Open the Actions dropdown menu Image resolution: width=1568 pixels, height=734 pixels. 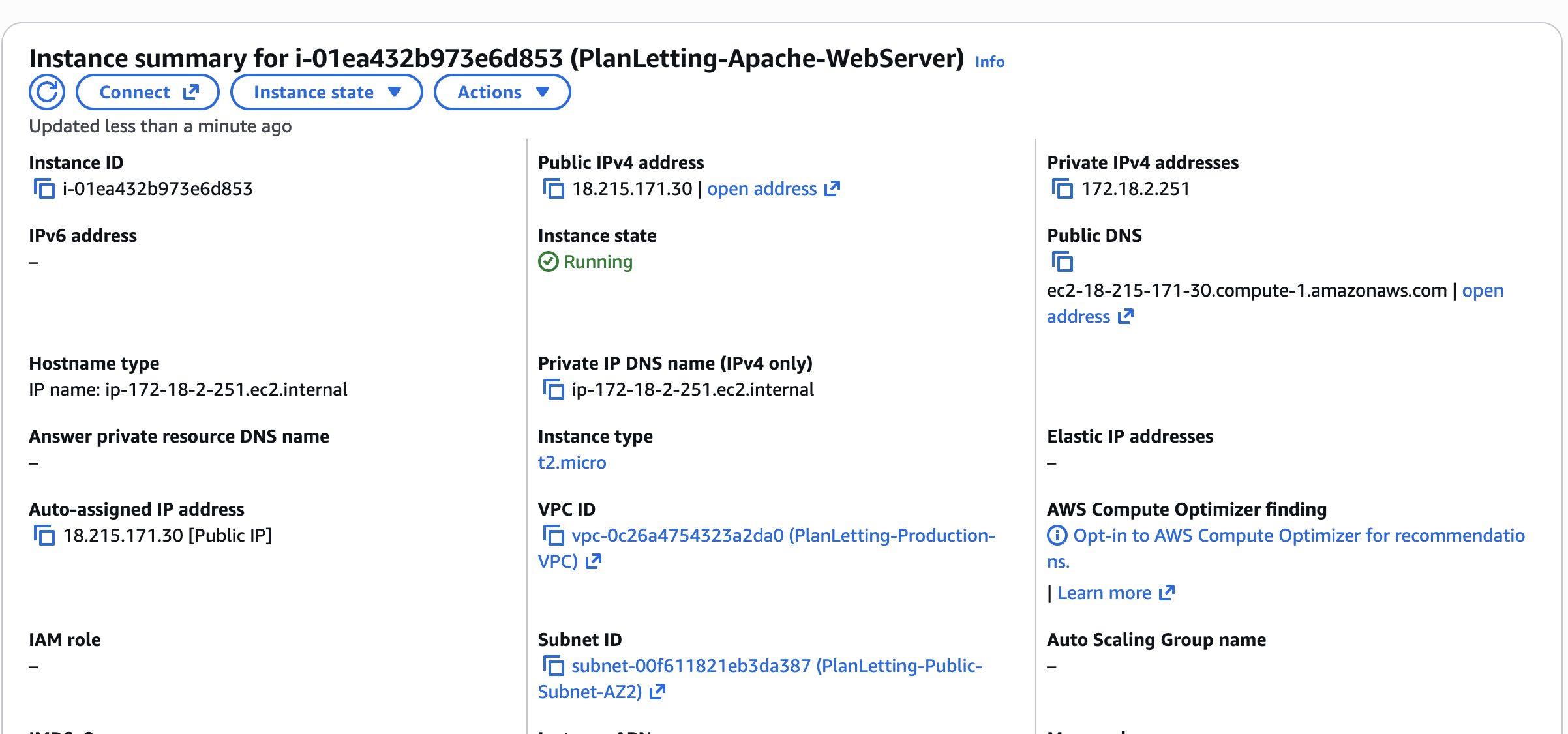click(502, 92)
